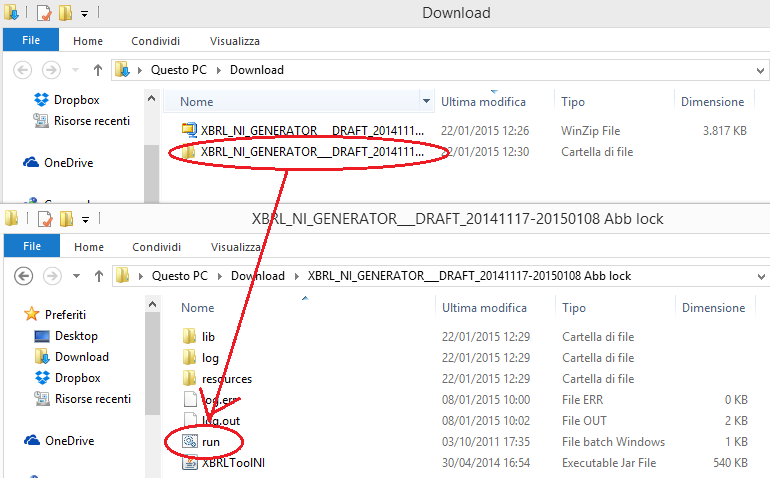Open the XBRLToolNI jar file
Viewport: 770px width, 478px height.
[x=232, y=462]
